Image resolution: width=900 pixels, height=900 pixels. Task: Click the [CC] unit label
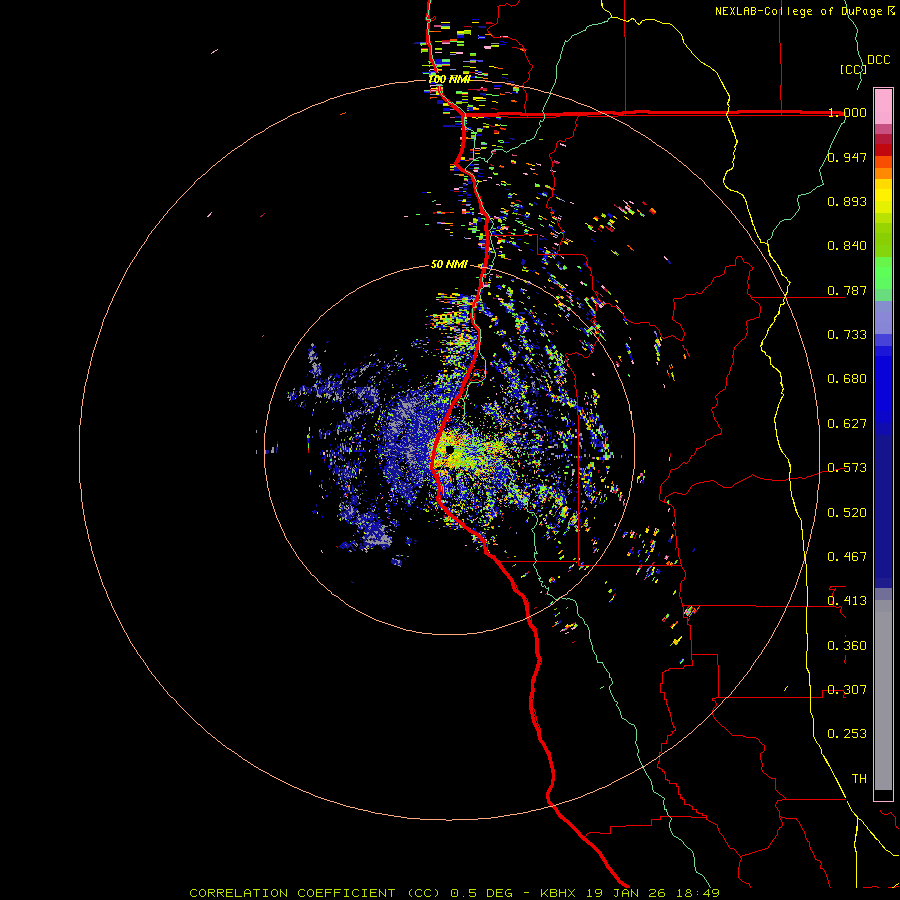(852, 69)
